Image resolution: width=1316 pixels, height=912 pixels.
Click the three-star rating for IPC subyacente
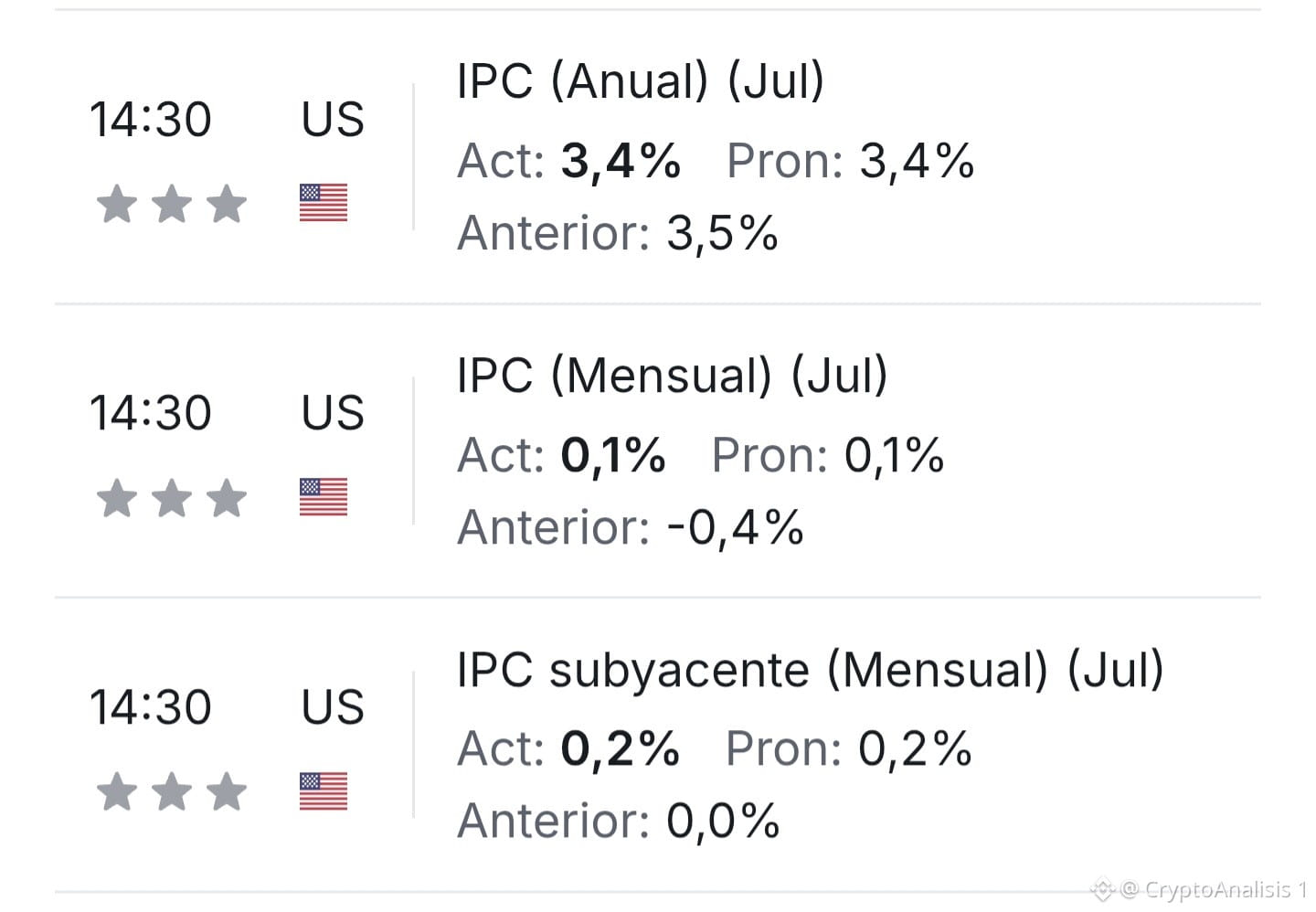coord(172,791)
